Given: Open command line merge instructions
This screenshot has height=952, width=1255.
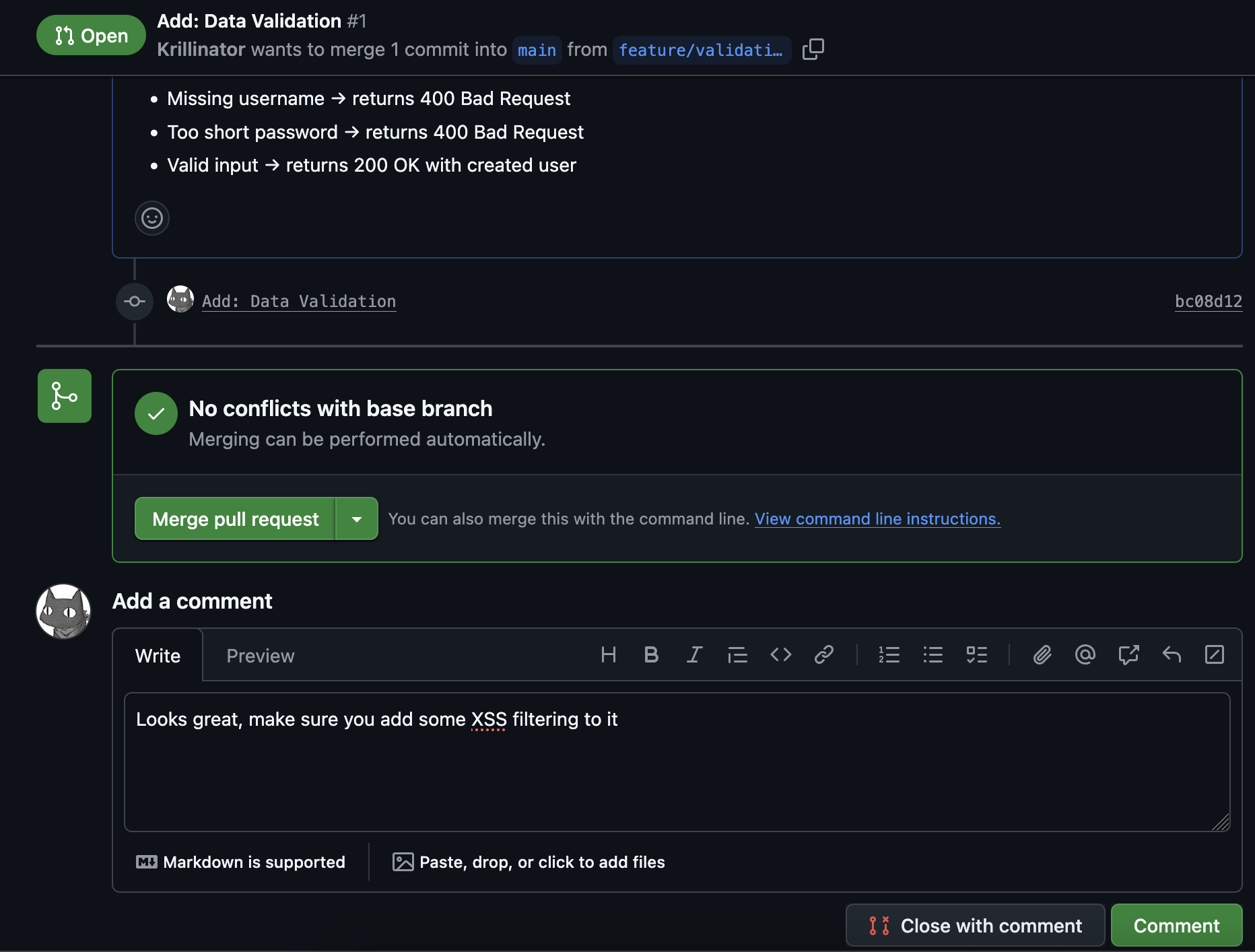Looking at the screenshot, I should (x=877, y=518).
